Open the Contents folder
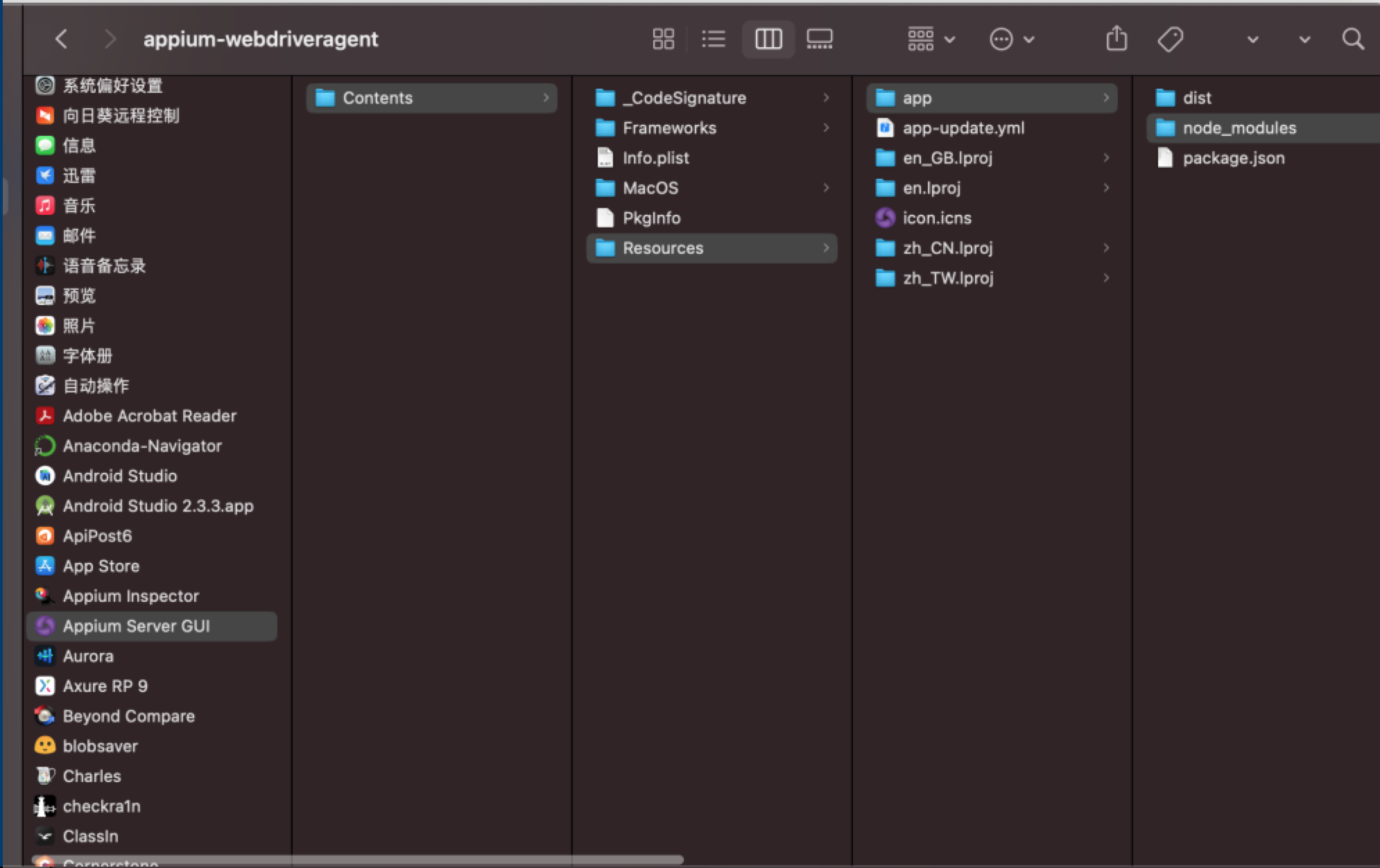1380x868 pixels. [x=432, y=98]
